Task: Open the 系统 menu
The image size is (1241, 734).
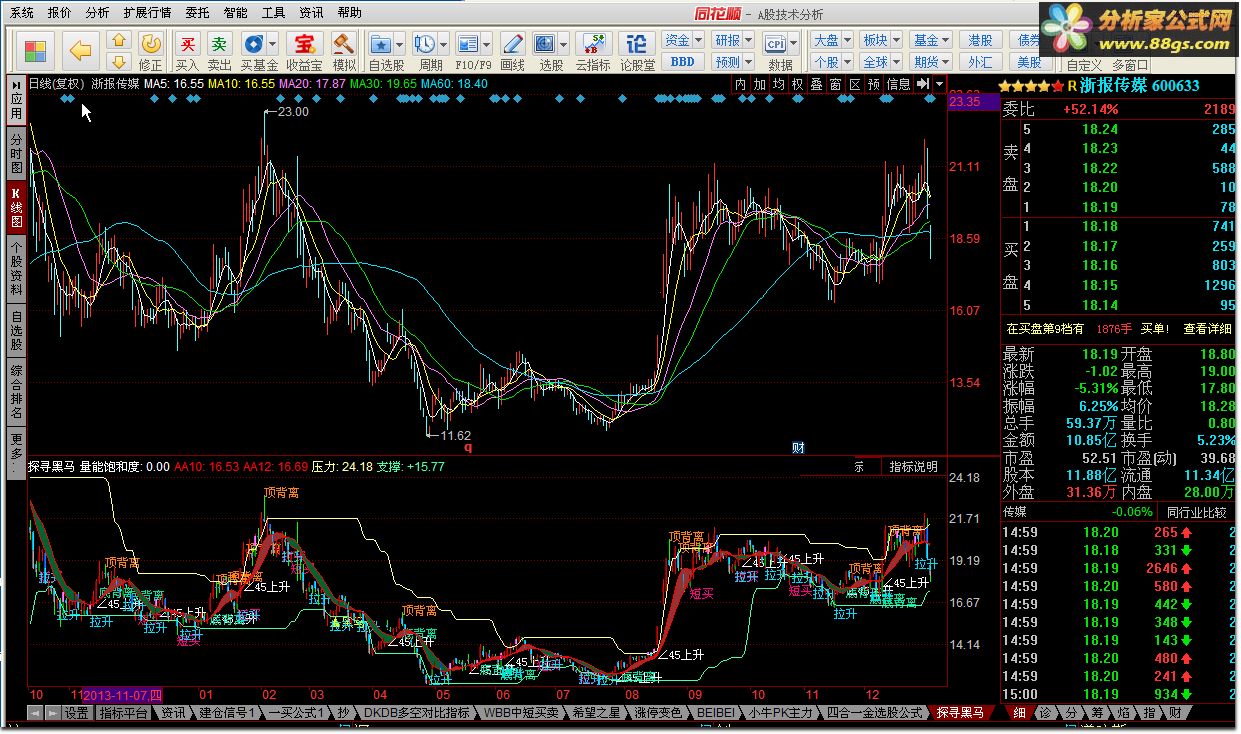Action: [22, 13]
